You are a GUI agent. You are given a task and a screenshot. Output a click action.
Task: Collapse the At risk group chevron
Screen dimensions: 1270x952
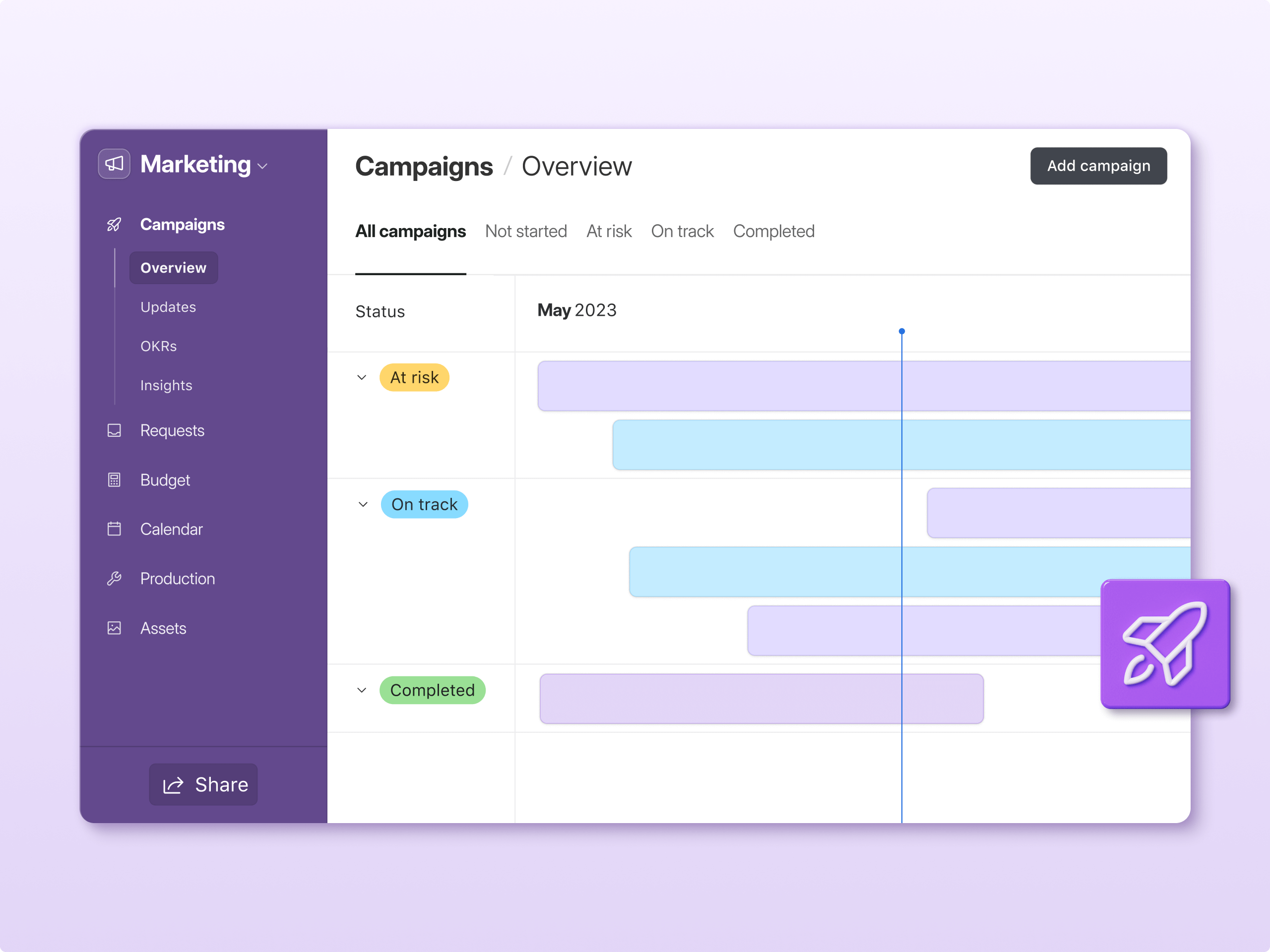(362, 378)
